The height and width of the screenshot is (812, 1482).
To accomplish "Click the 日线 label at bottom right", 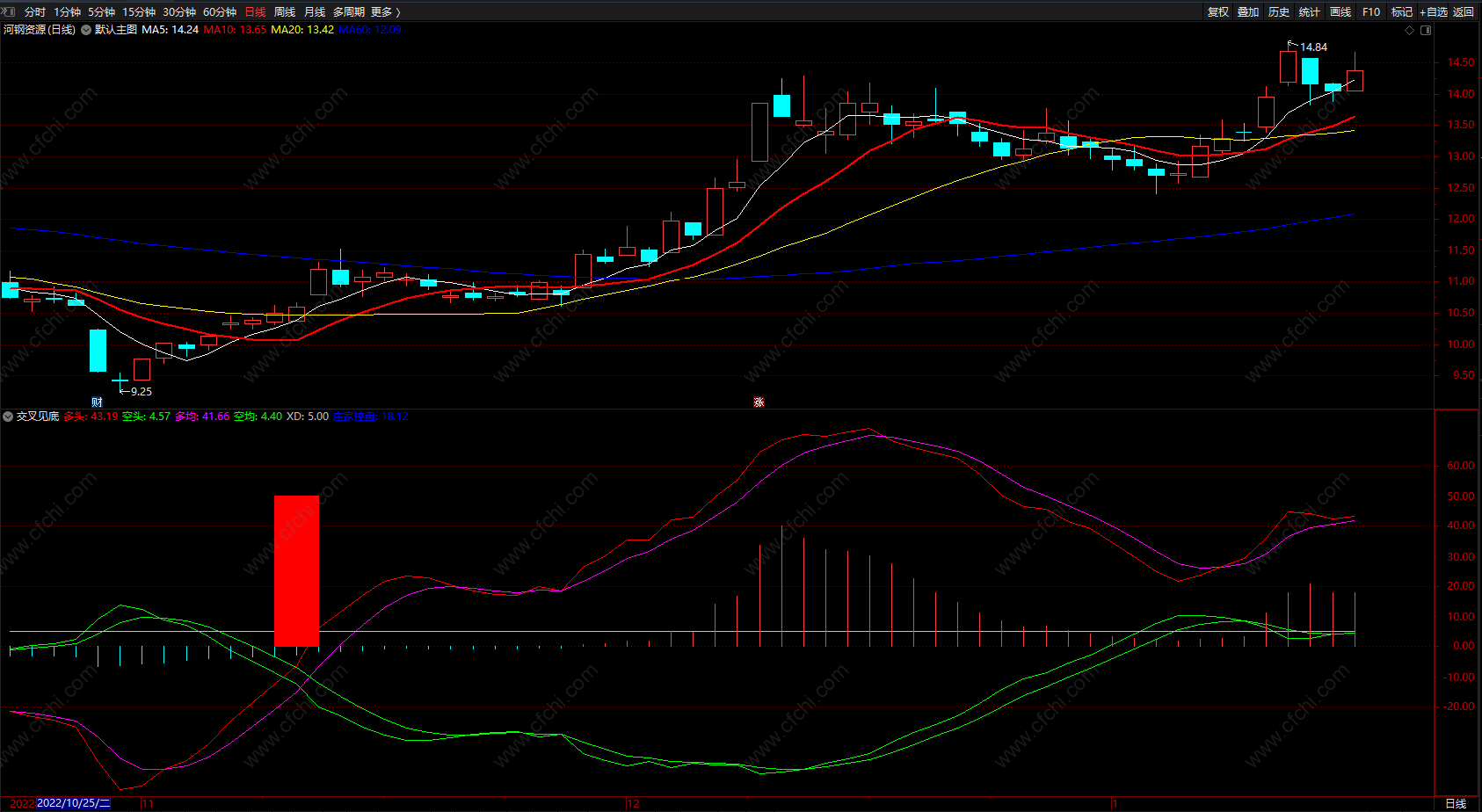I will pyautogui.click(x=1456, y=803).
